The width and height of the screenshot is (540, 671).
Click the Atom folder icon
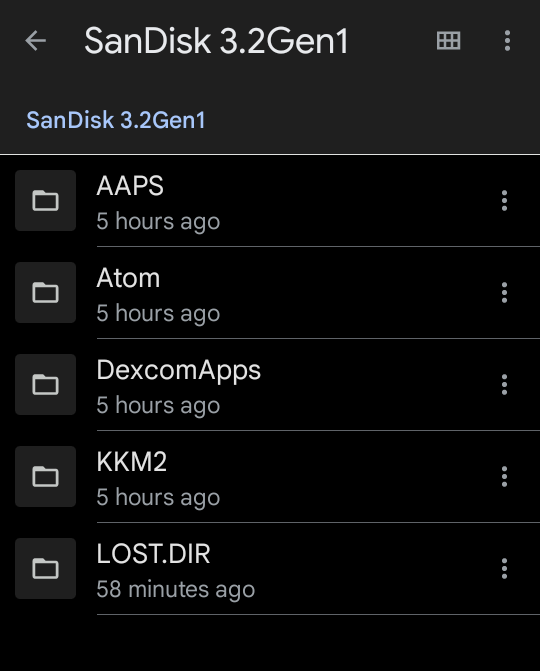[45, 293]
